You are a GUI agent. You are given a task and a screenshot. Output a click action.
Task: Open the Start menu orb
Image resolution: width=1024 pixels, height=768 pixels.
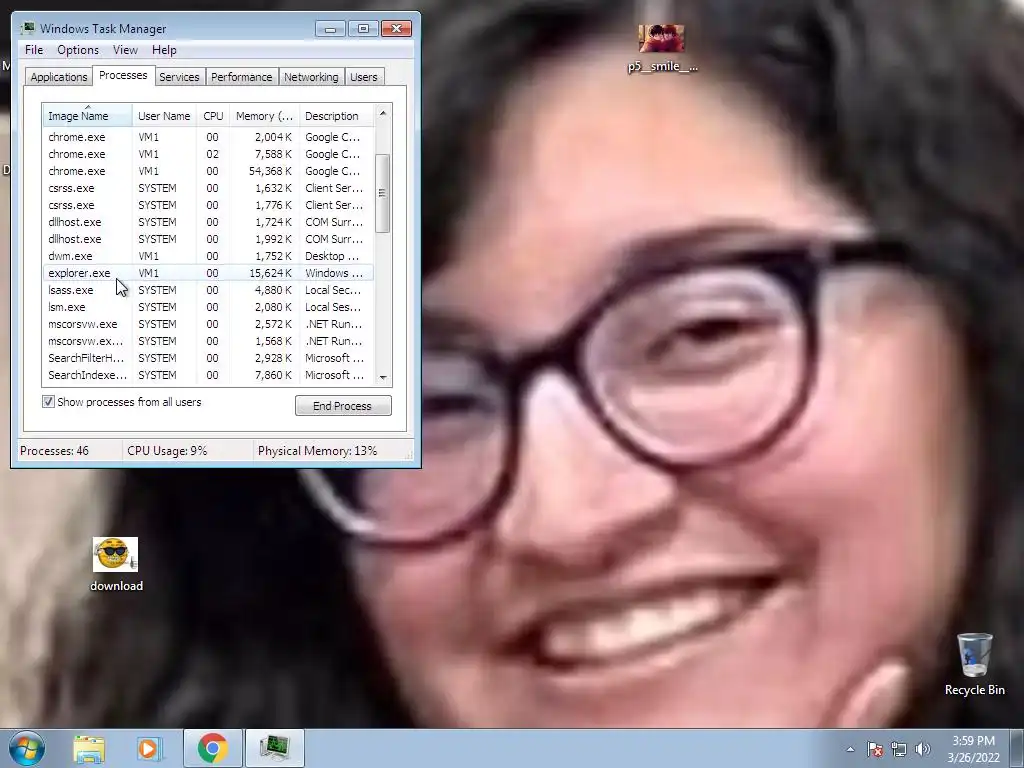[x=27, y=748]
